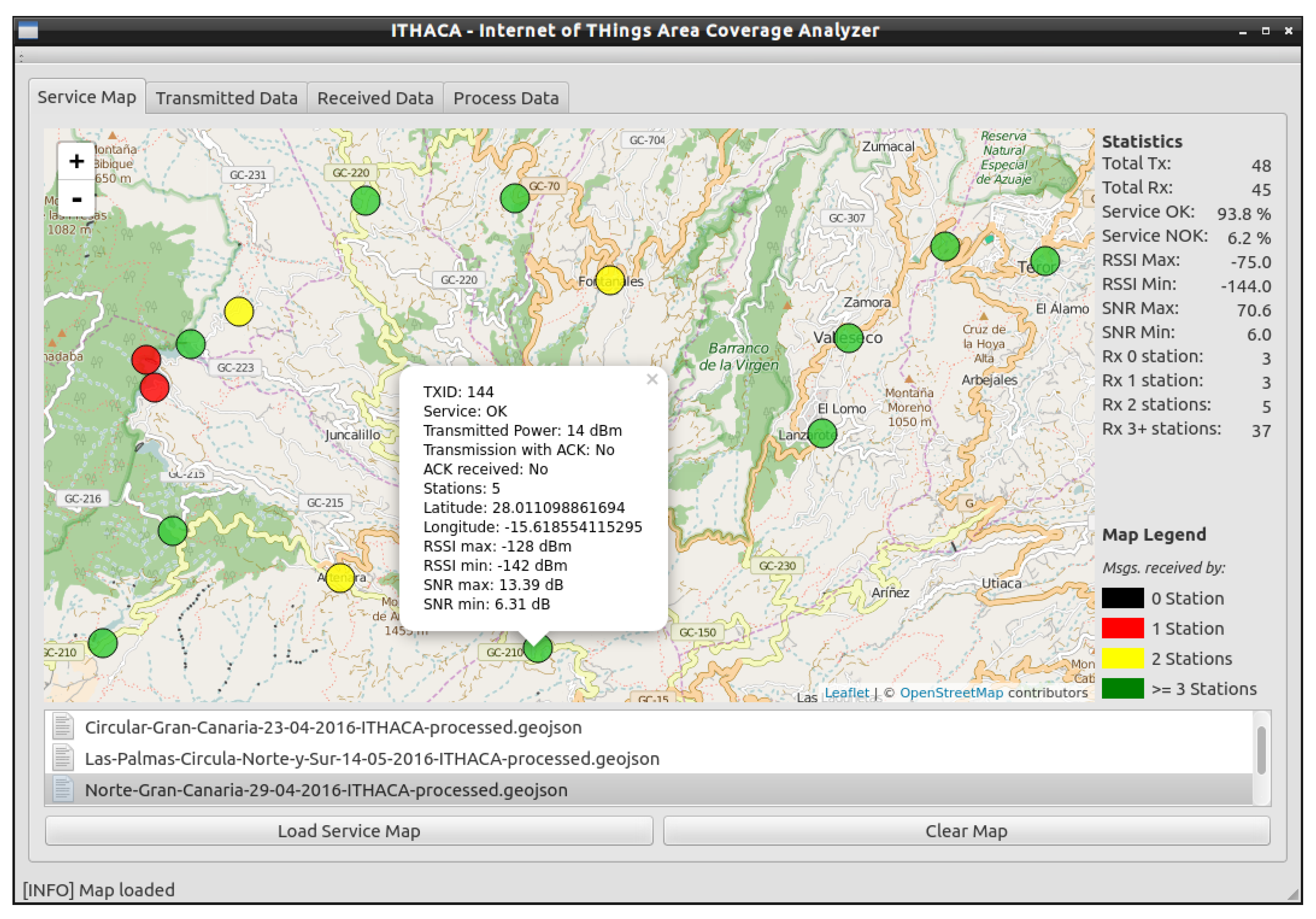Click the green marker west of Teror
The image size is (1316, 919).
[x=945, y=246]
